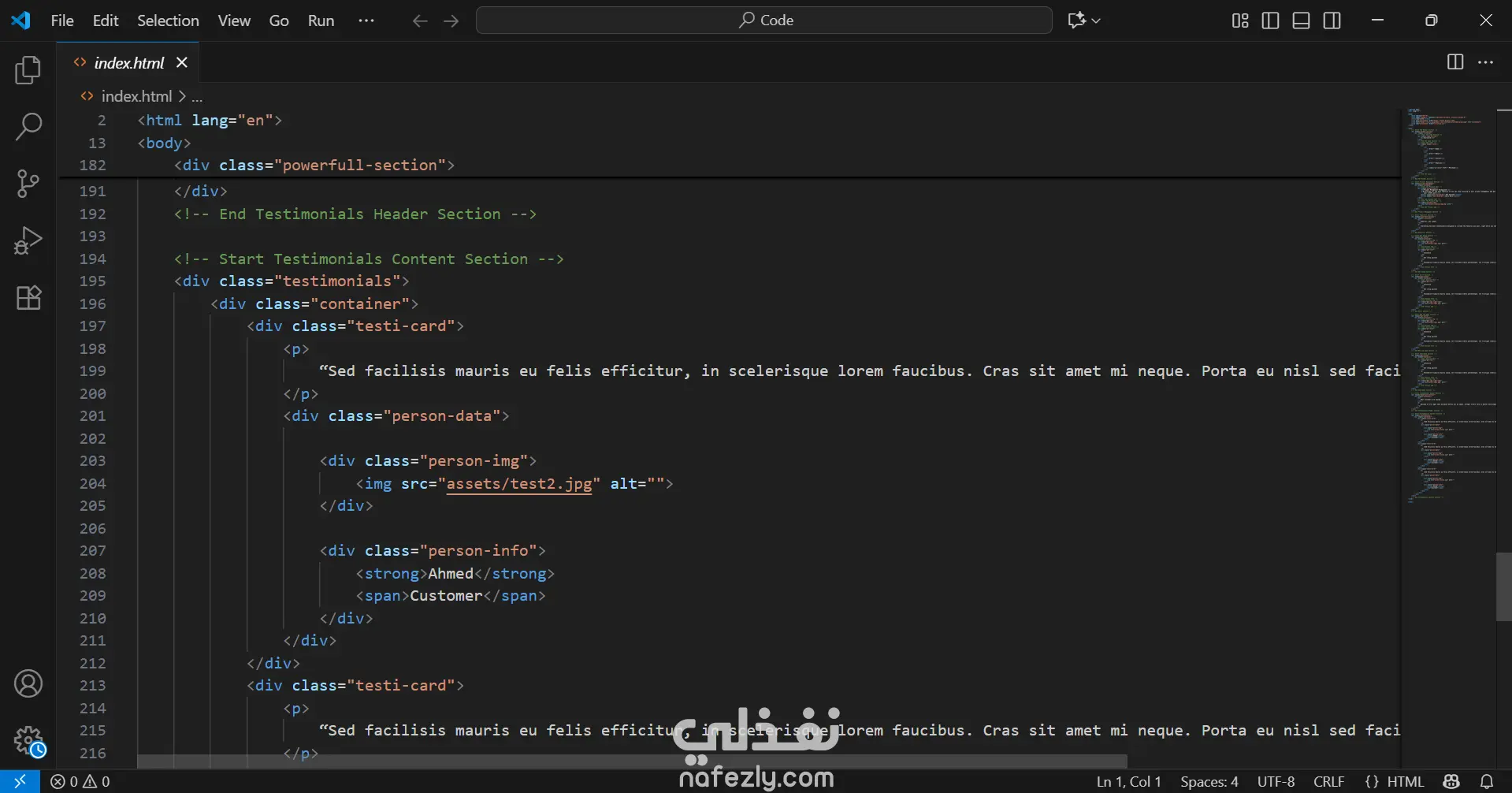Open the Accounts menu icon
The width and height of the screenshot is (1512, 793).
(x=28, y=683)
